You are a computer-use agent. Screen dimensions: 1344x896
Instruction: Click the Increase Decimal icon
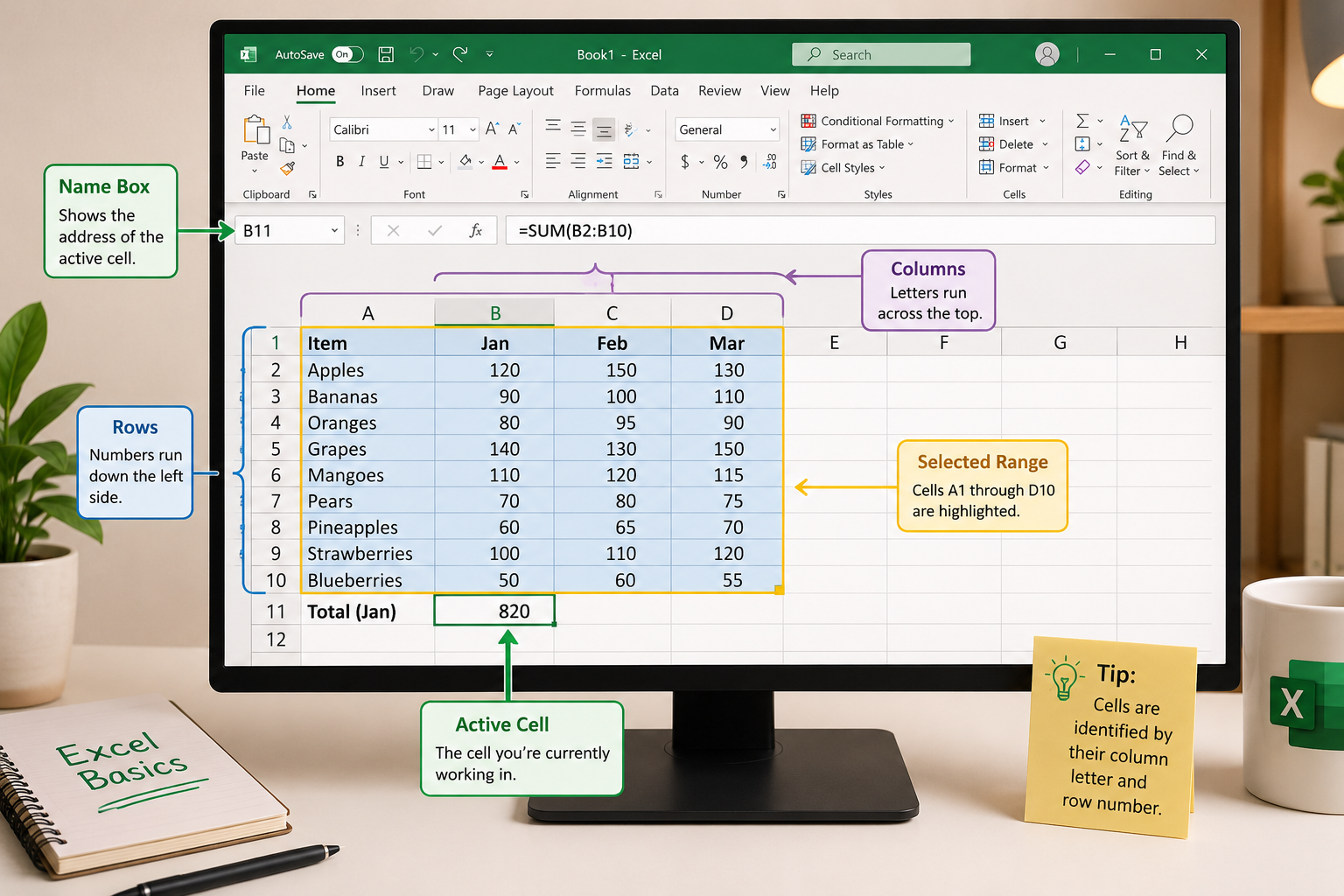pyautogui.click(x=770, y=161)
